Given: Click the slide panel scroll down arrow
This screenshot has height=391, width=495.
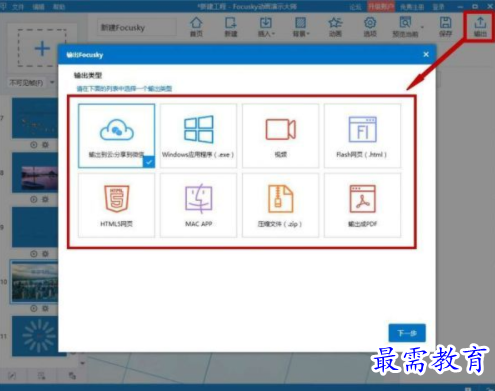Looking at the screenshot, I should (x=82, y=363).
